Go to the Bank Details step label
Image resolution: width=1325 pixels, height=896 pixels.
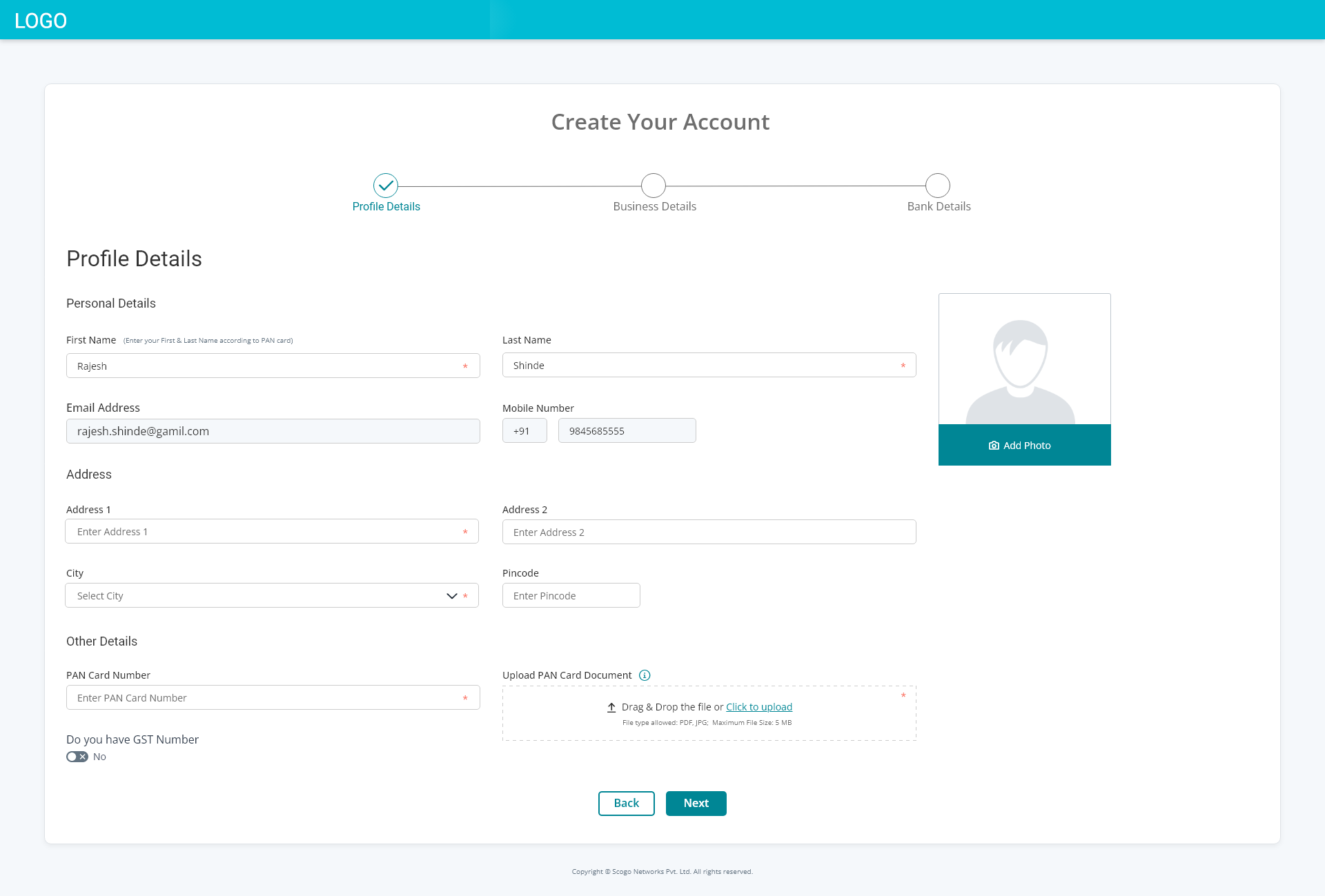coord(939,206)
